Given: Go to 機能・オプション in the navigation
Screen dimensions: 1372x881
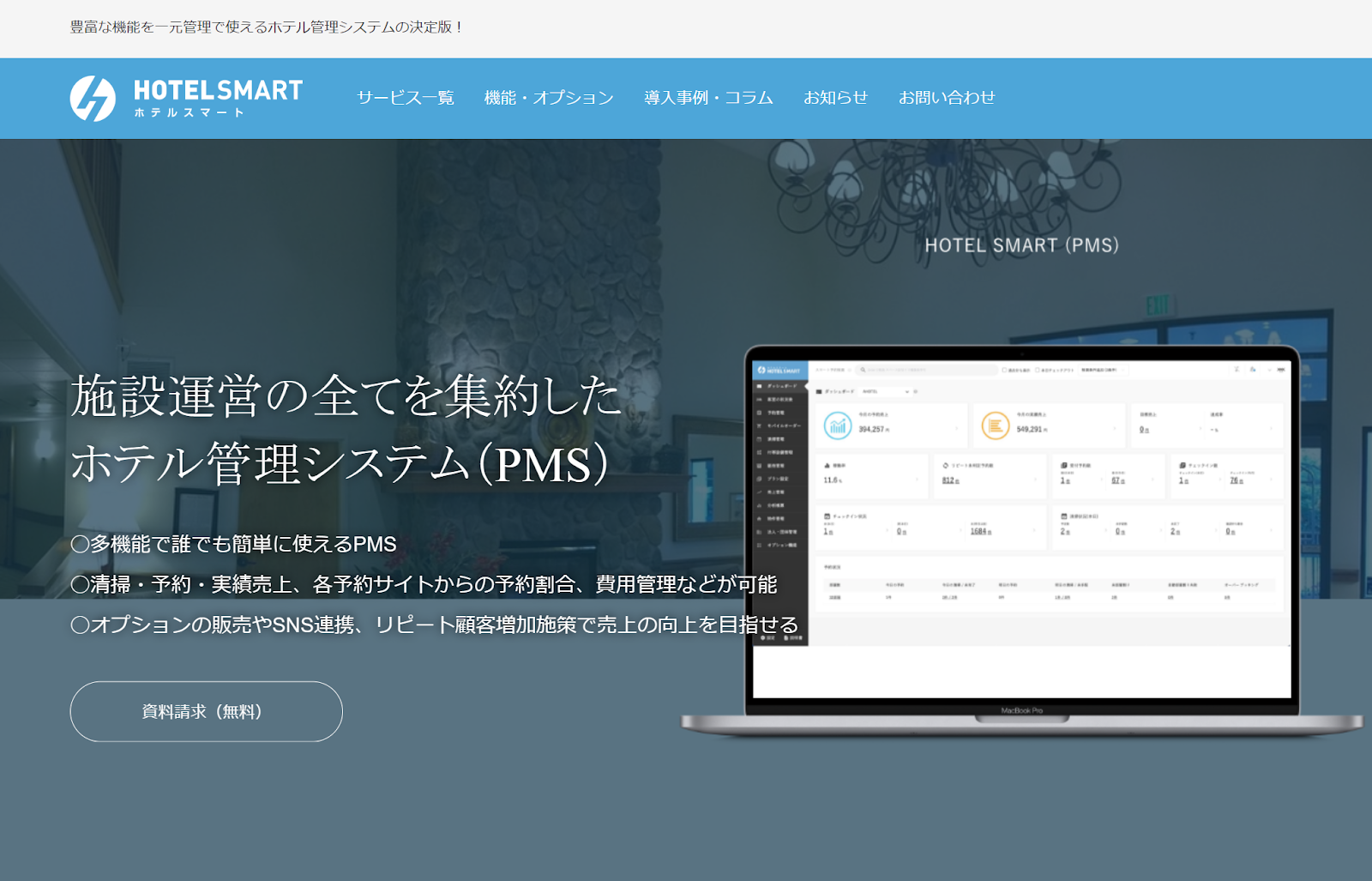Looking at the screenshot, I should point(549,98).
